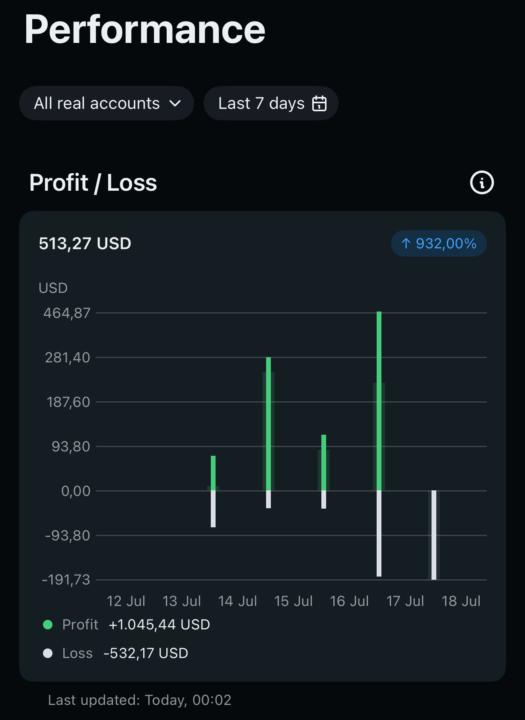Click the 18 Jul date label
The width and height of the screenshot is (525, 720).
(461, 601)
